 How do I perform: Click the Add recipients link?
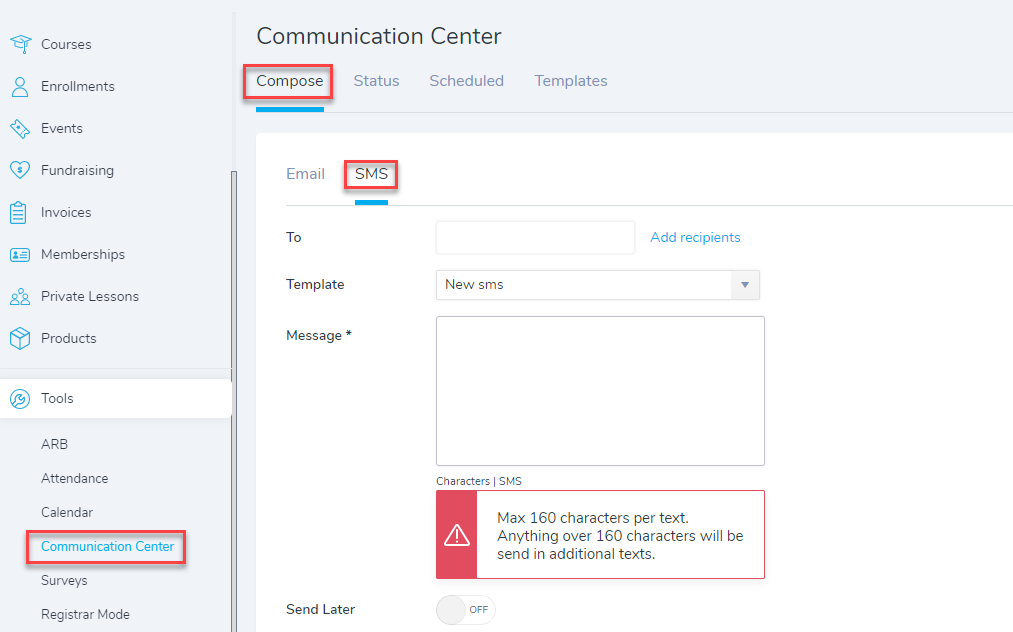coord(695,237)
